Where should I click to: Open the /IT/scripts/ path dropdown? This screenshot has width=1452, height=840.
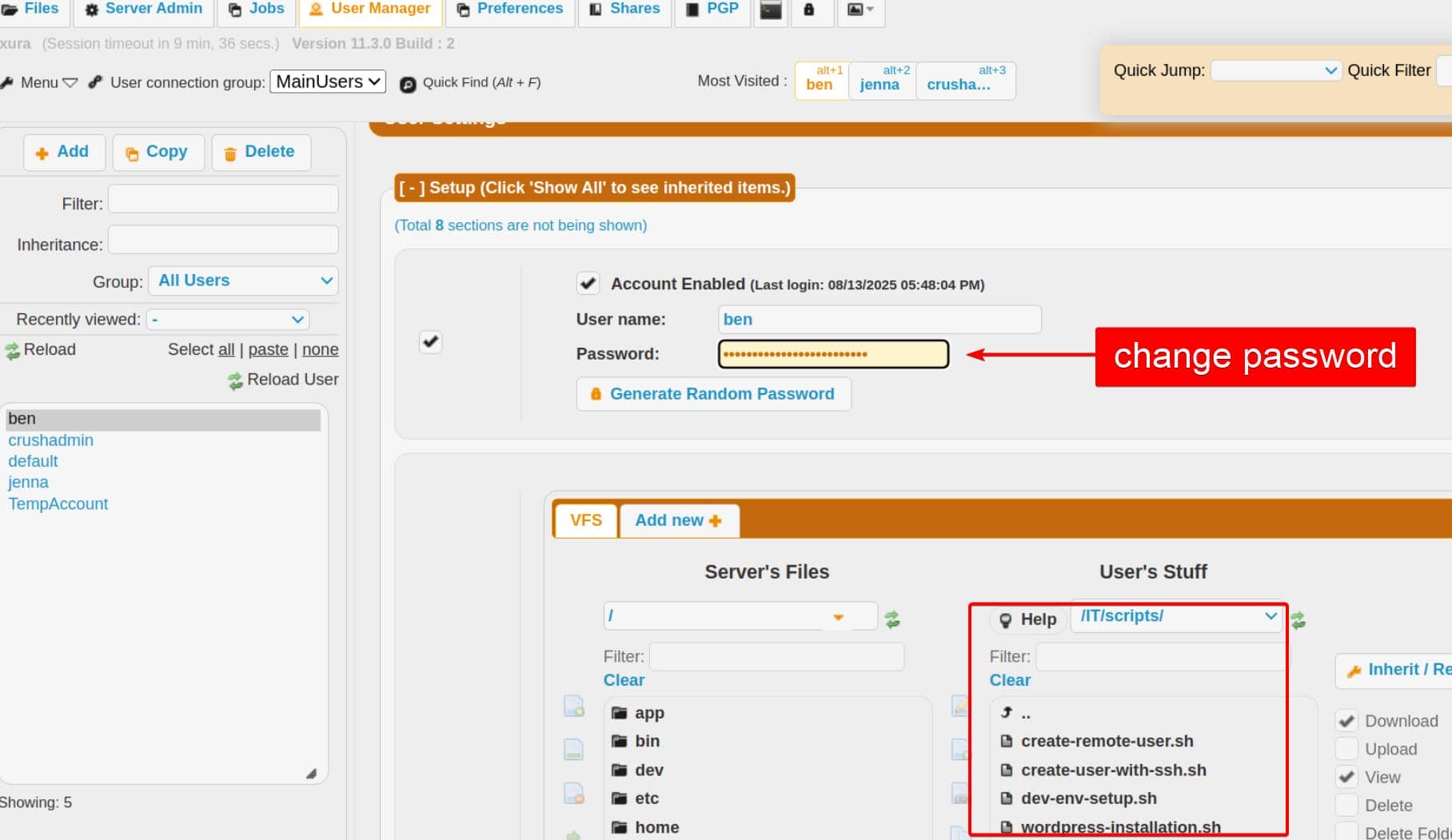1176,616
